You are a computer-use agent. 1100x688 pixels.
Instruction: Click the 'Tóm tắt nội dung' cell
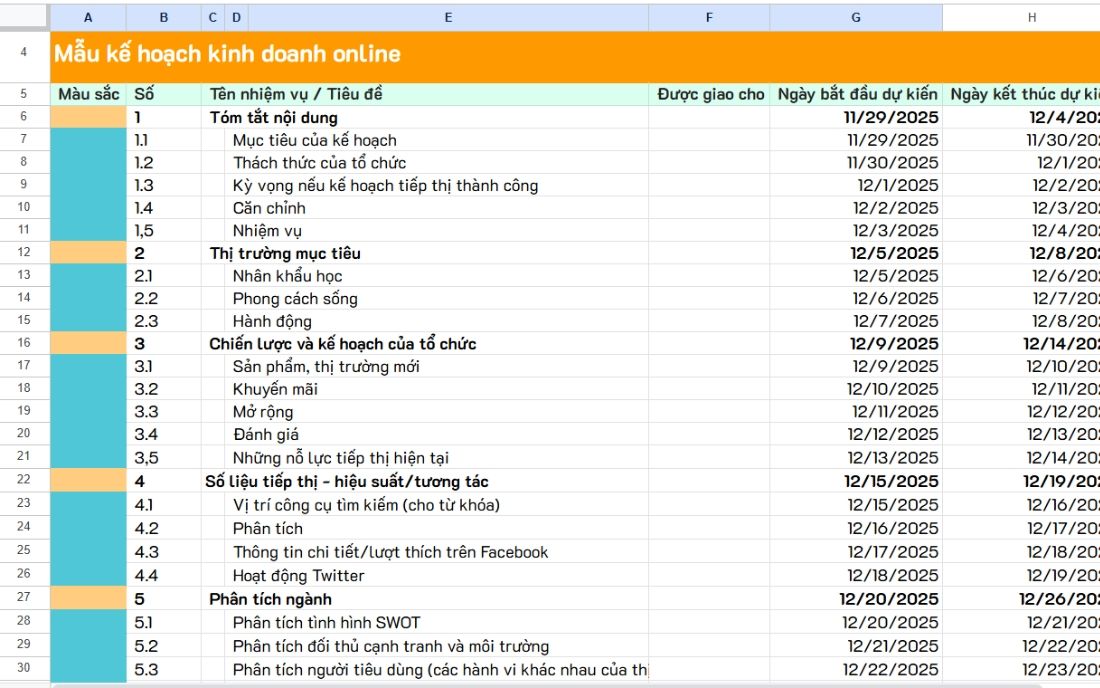pos(274,117)
